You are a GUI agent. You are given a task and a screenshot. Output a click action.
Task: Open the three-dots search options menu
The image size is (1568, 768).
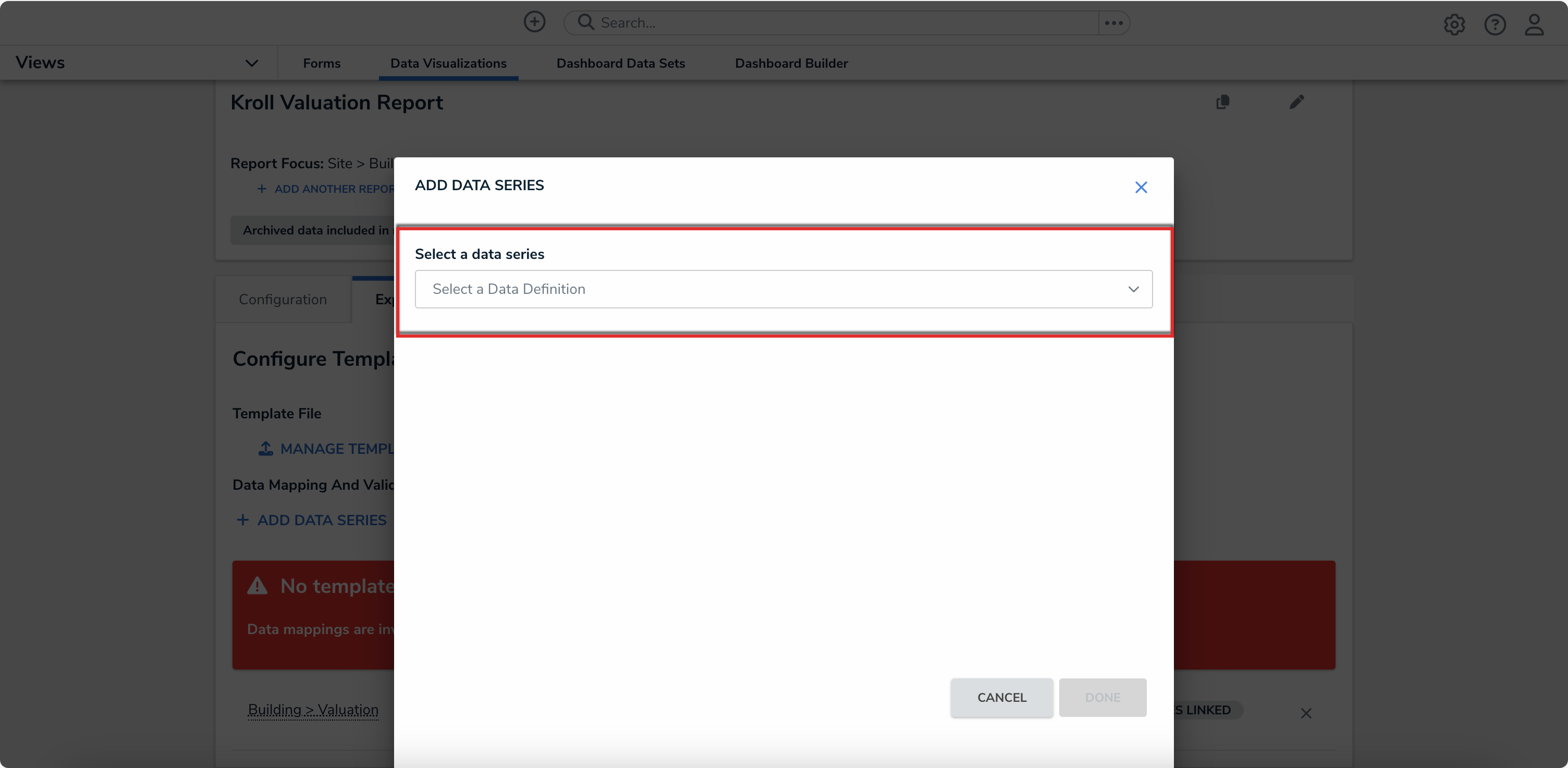pos(1113,23)
